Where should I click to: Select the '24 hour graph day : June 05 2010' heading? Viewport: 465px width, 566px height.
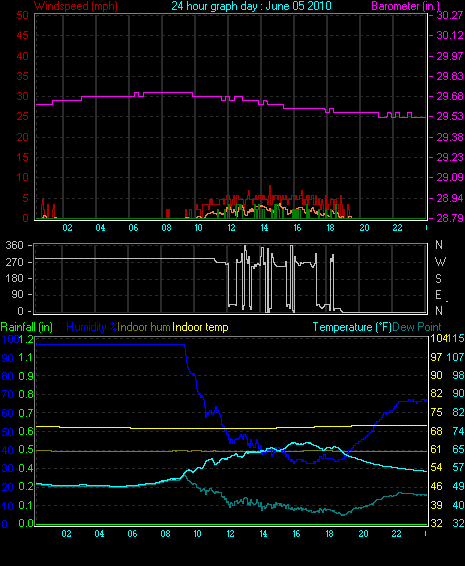pos(251,6)
